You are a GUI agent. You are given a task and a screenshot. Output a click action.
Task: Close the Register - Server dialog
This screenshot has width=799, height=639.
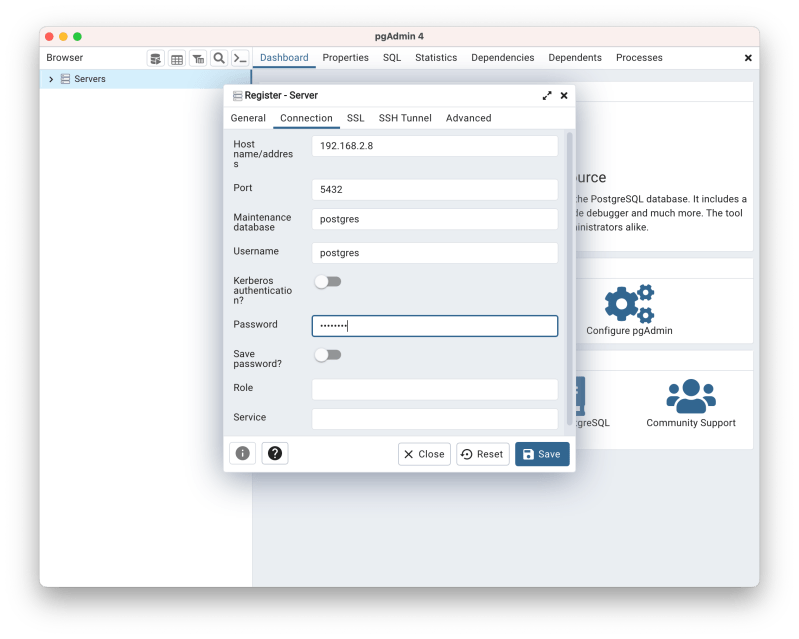click(x=564, y=96)
